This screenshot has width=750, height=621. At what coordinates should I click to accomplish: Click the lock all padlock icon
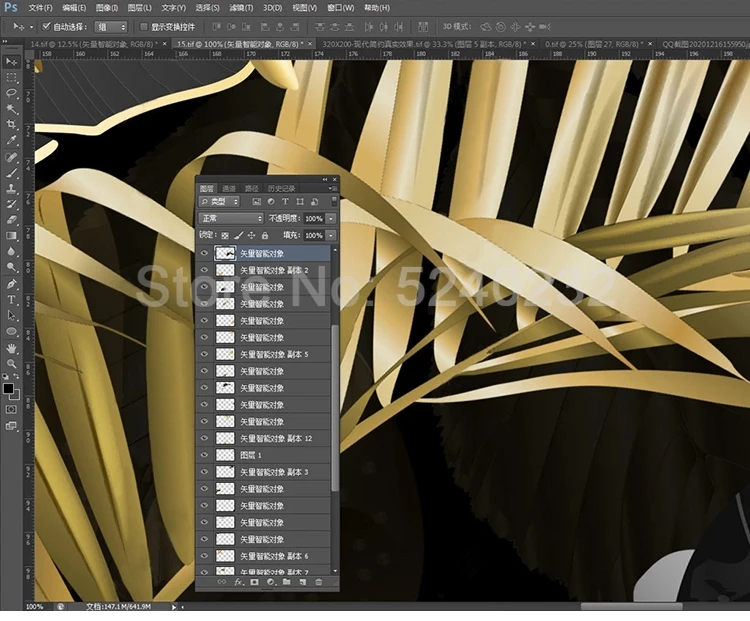[265, 235]
